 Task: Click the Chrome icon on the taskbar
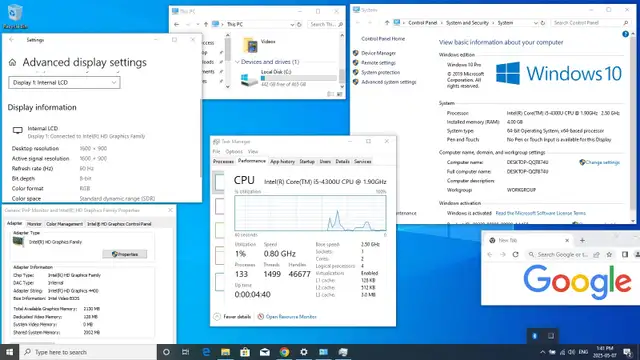pyautogui.click(x=284, y=352)
